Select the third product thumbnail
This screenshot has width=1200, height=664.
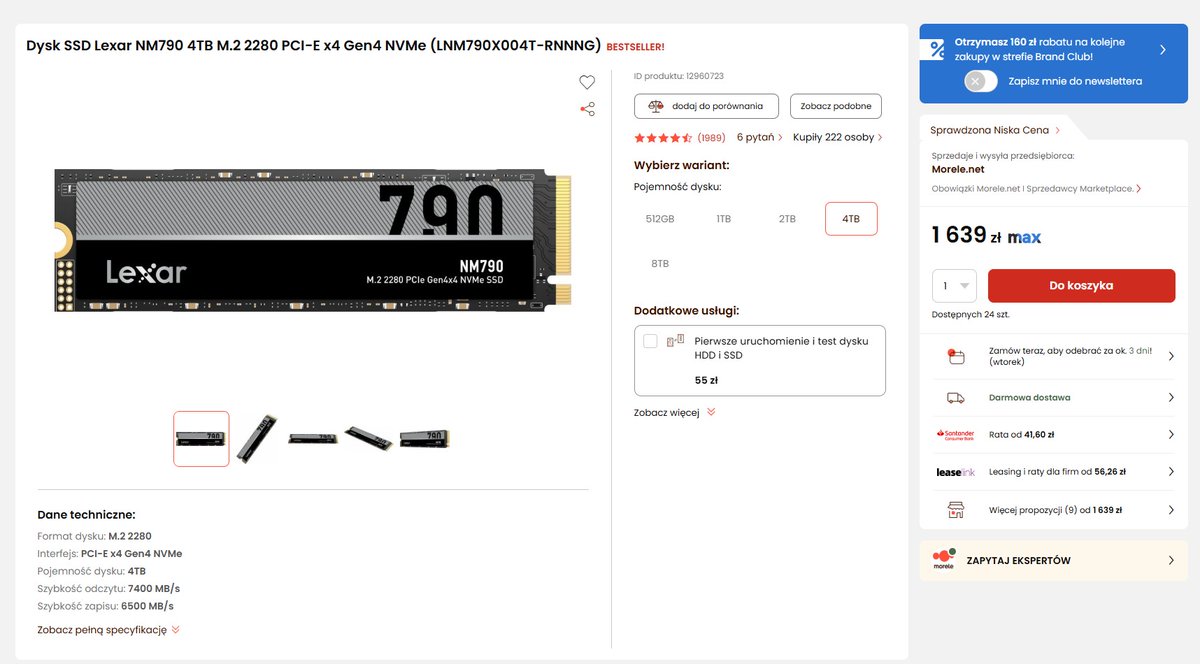click(x=313, y=438)
